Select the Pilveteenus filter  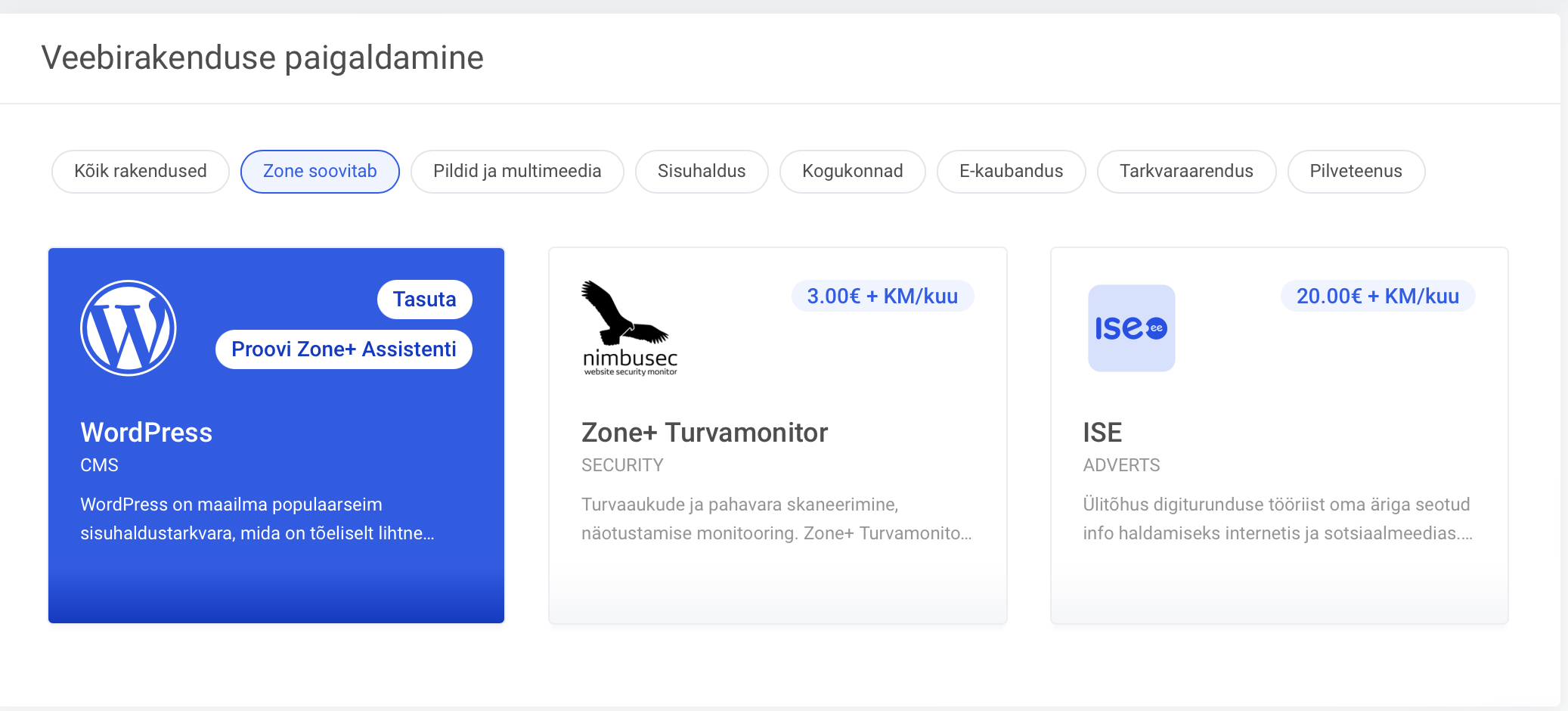(1356, 172)
